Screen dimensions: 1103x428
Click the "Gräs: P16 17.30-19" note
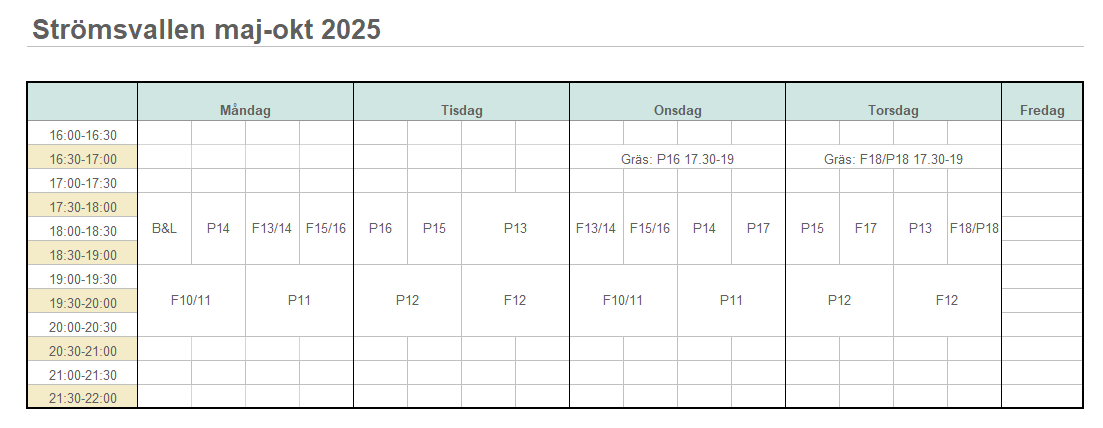(x=677, y=159)
